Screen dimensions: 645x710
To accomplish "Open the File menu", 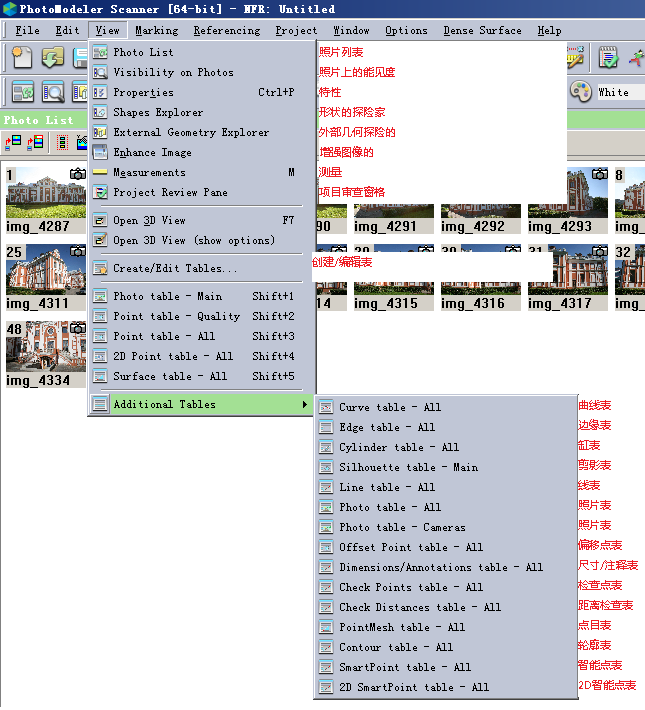I will tap(27, 30).
